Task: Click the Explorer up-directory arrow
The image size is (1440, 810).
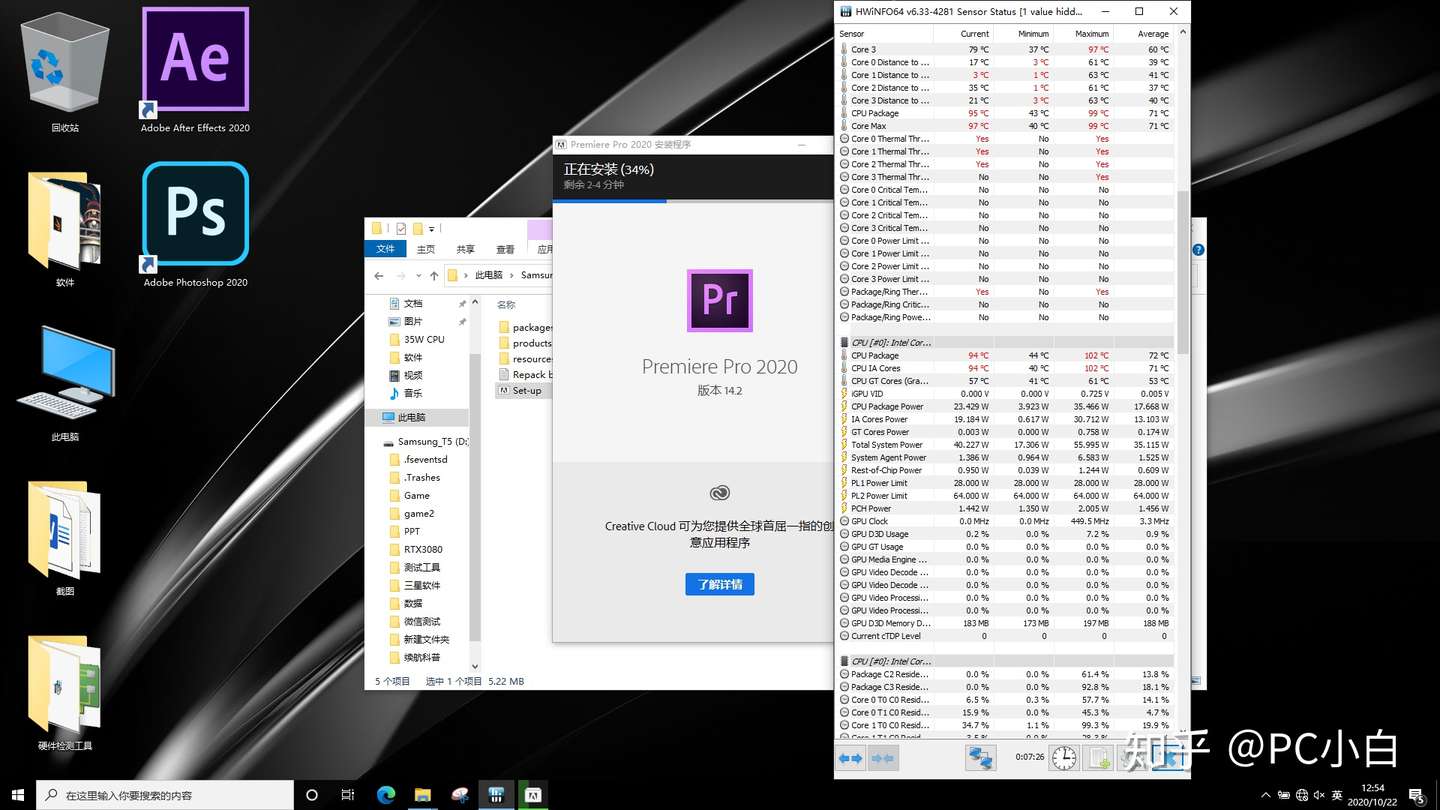Action: pyautogui.click(x=434, y=275)
